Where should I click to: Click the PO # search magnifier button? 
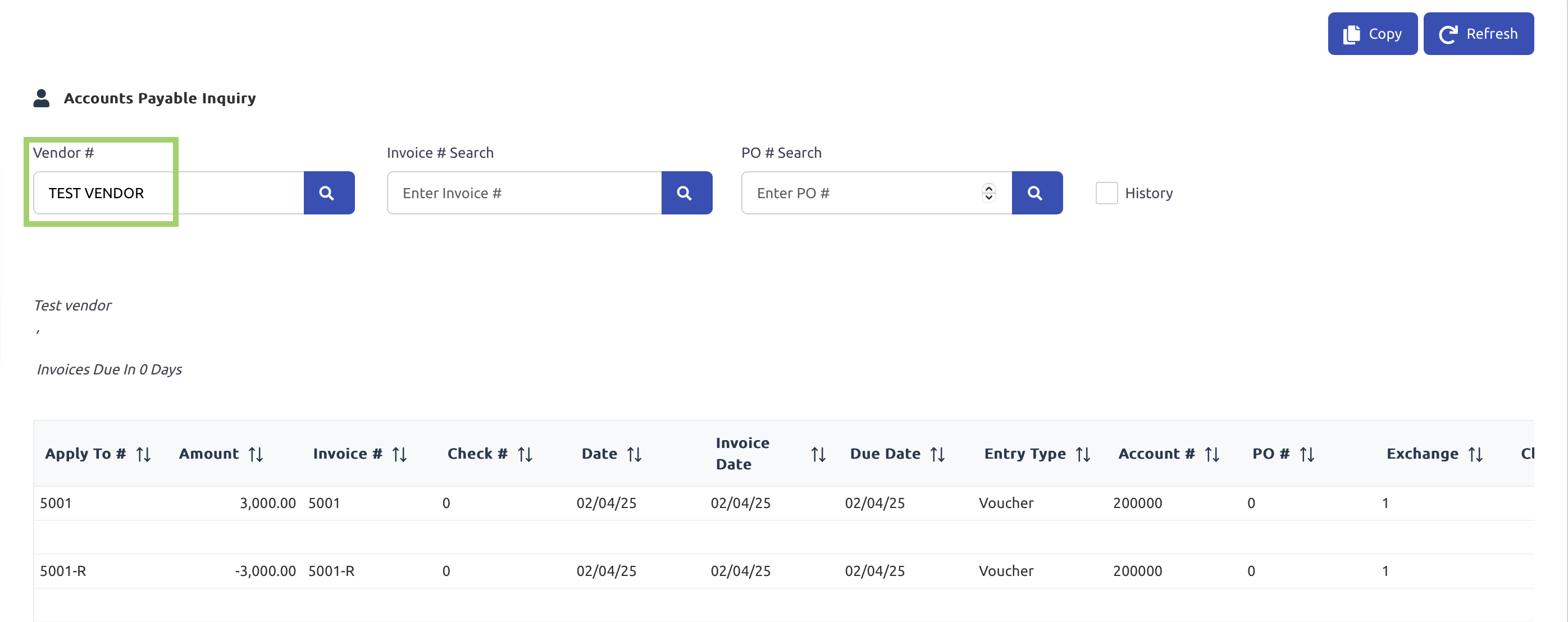click(1037, 193)
